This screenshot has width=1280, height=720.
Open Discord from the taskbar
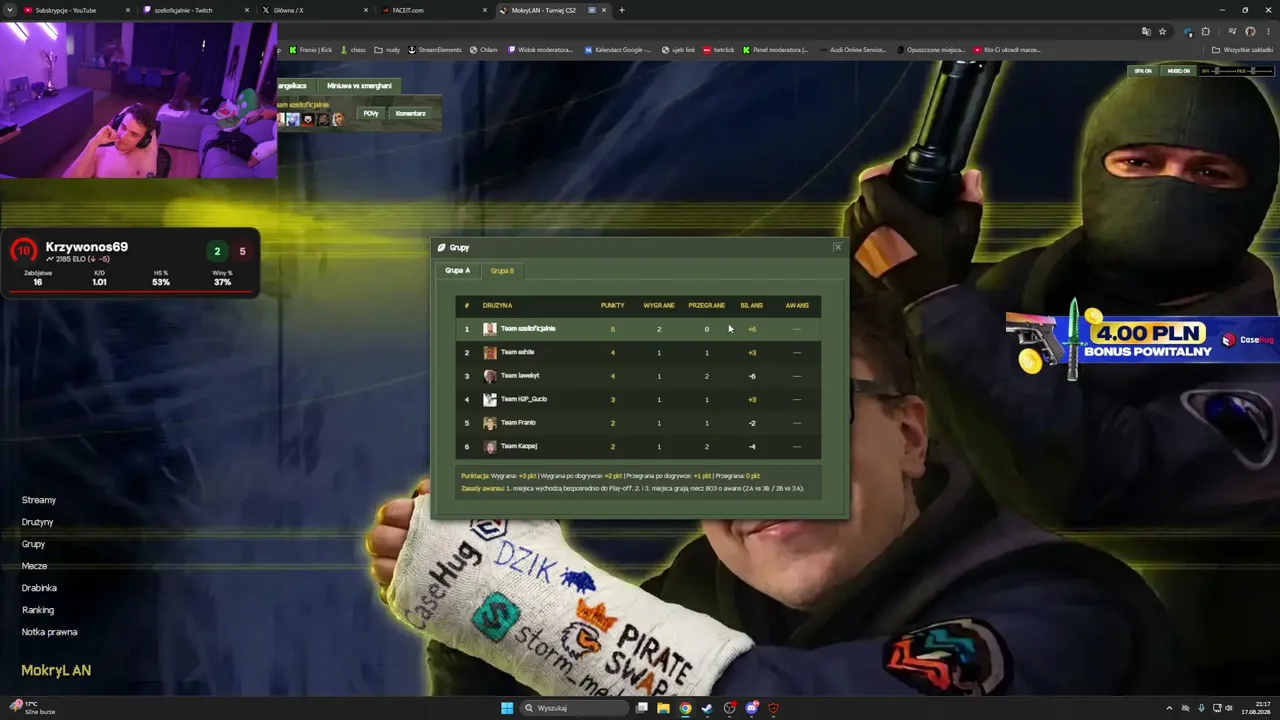click(752, 708)
